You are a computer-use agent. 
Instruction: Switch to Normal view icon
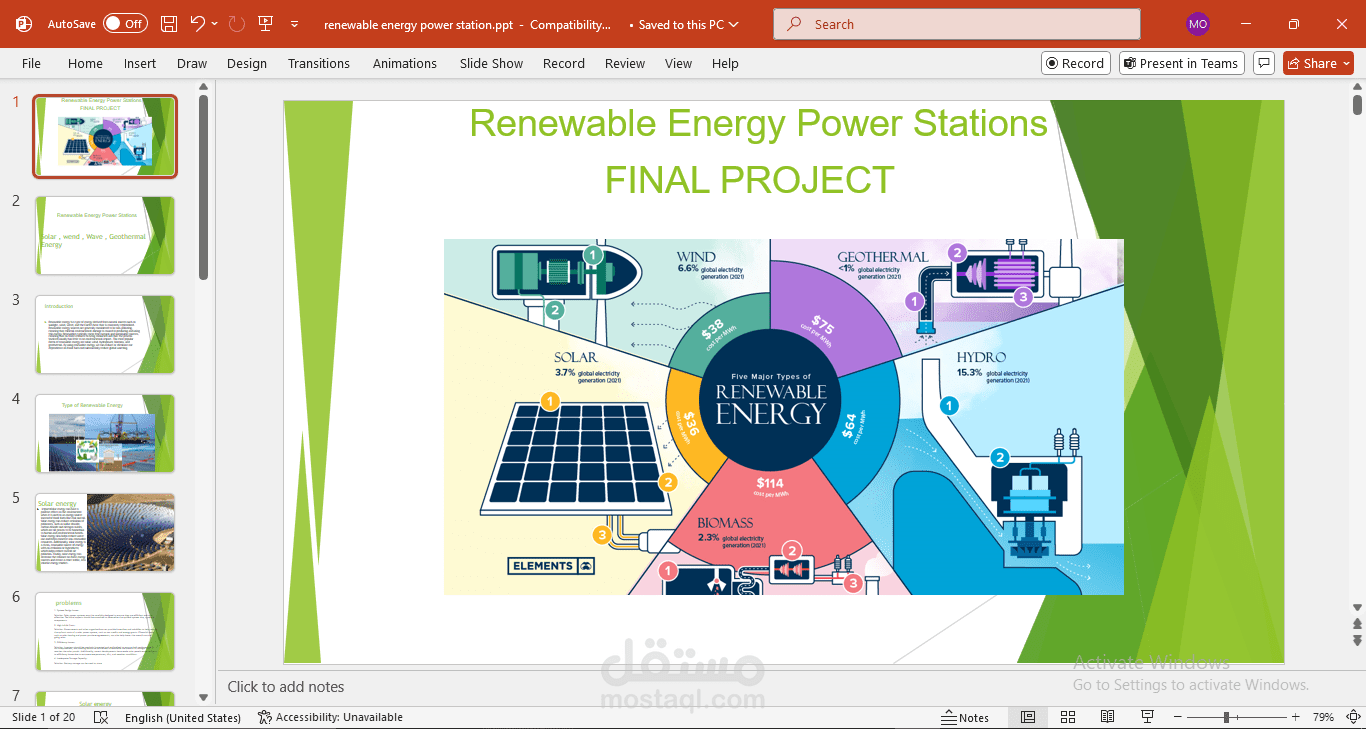(x=1028, y=717)
